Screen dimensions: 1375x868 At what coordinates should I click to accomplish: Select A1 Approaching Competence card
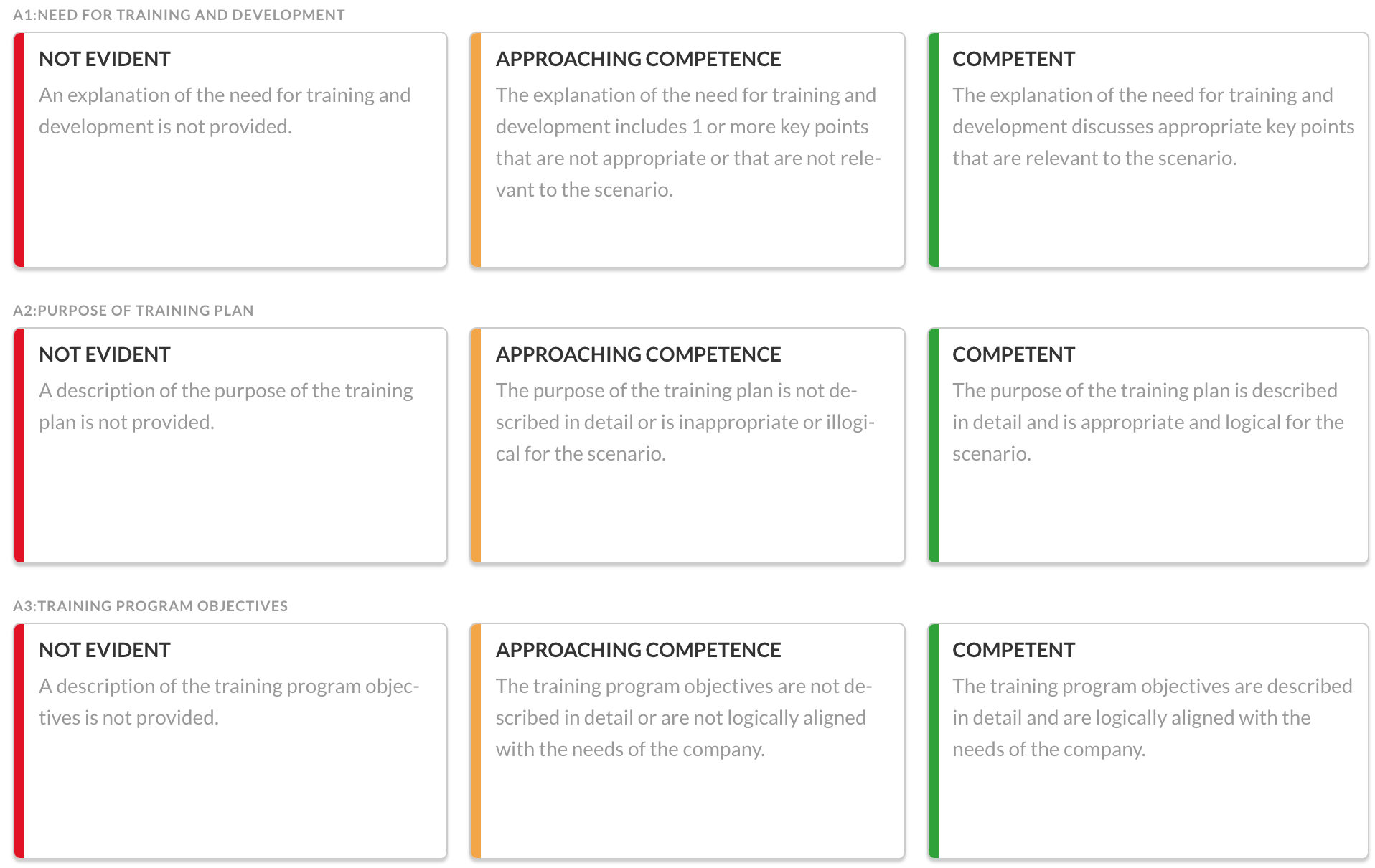(x=687, y=150)
